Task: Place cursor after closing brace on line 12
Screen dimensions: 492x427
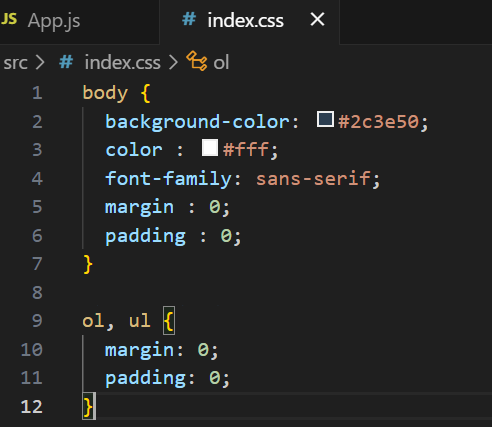Action: 95,407
